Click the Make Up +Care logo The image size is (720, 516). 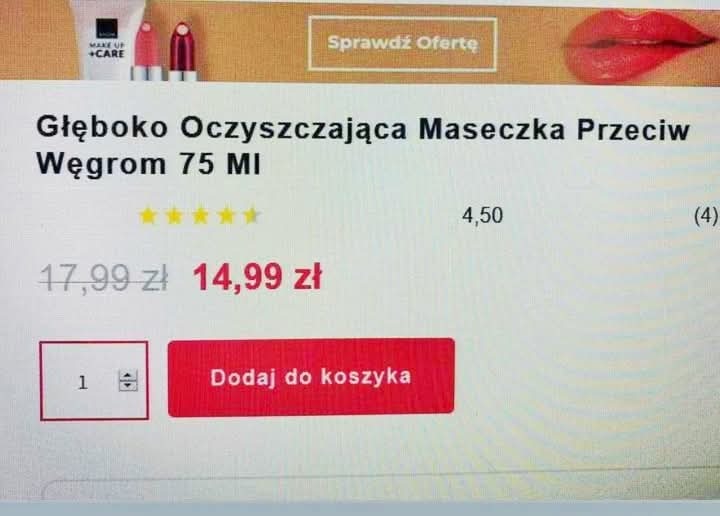pyautogui.click(x=107, y=39)
